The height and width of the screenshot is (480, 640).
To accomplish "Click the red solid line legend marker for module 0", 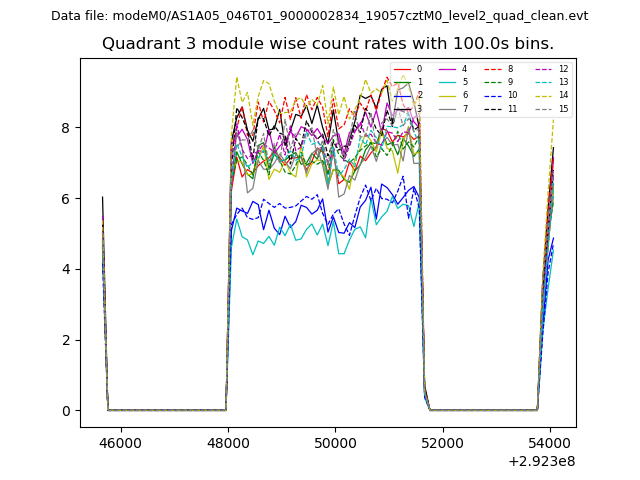I will coord(402,69).
